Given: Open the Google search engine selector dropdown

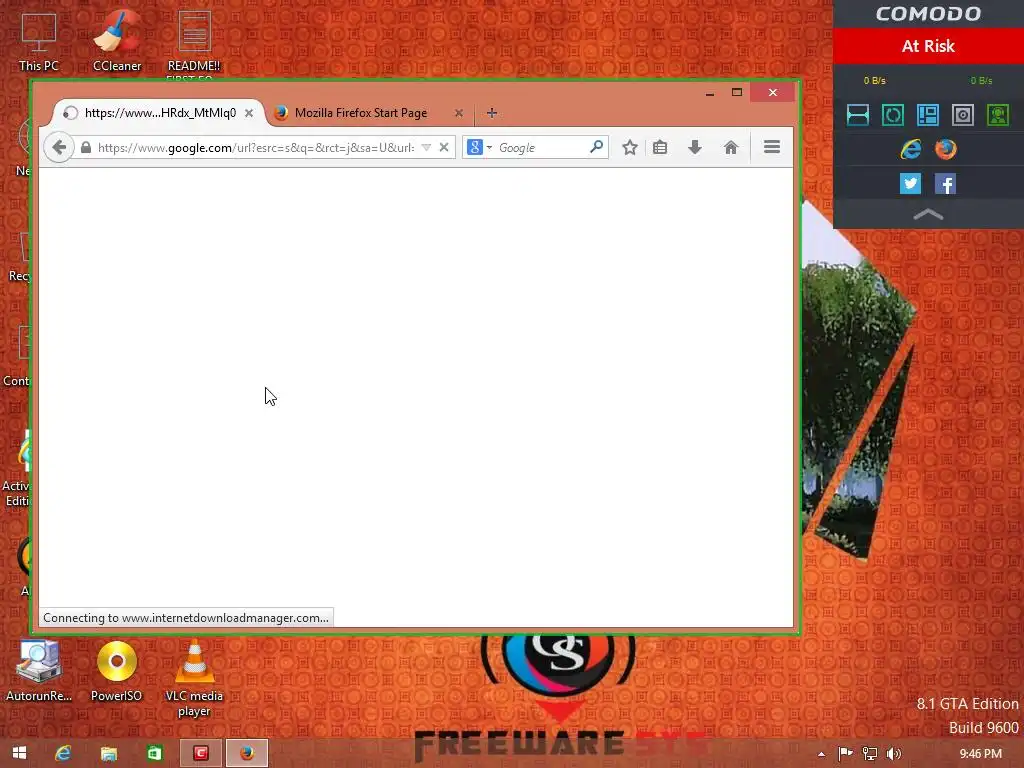Looking at the screenshot, I should tap(479, 148).
